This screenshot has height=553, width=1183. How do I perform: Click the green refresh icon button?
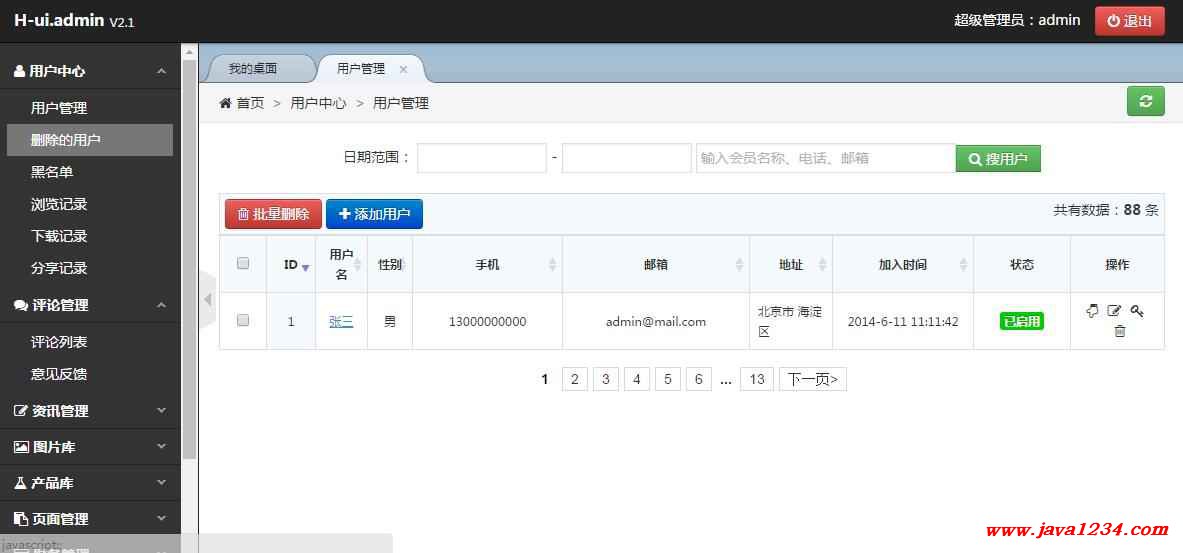(1145, 101)
